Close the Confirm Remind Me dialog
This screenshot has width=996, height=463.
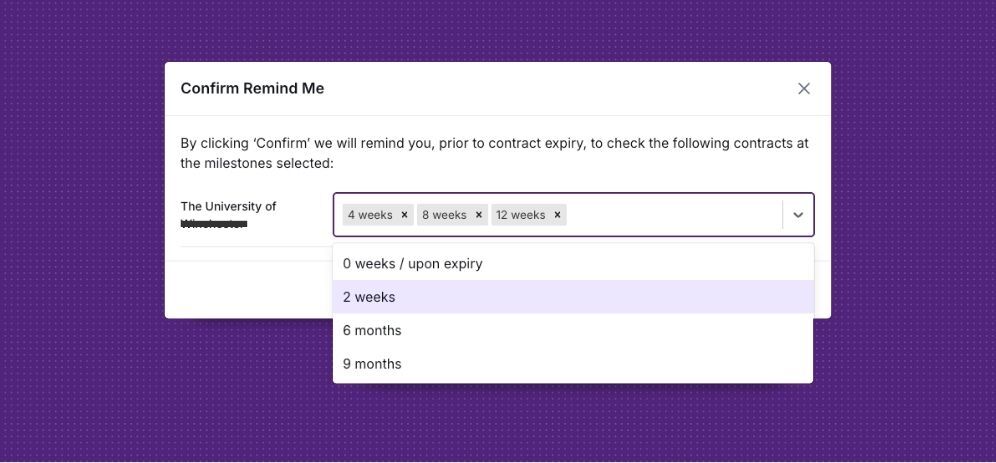pos(804,89)
